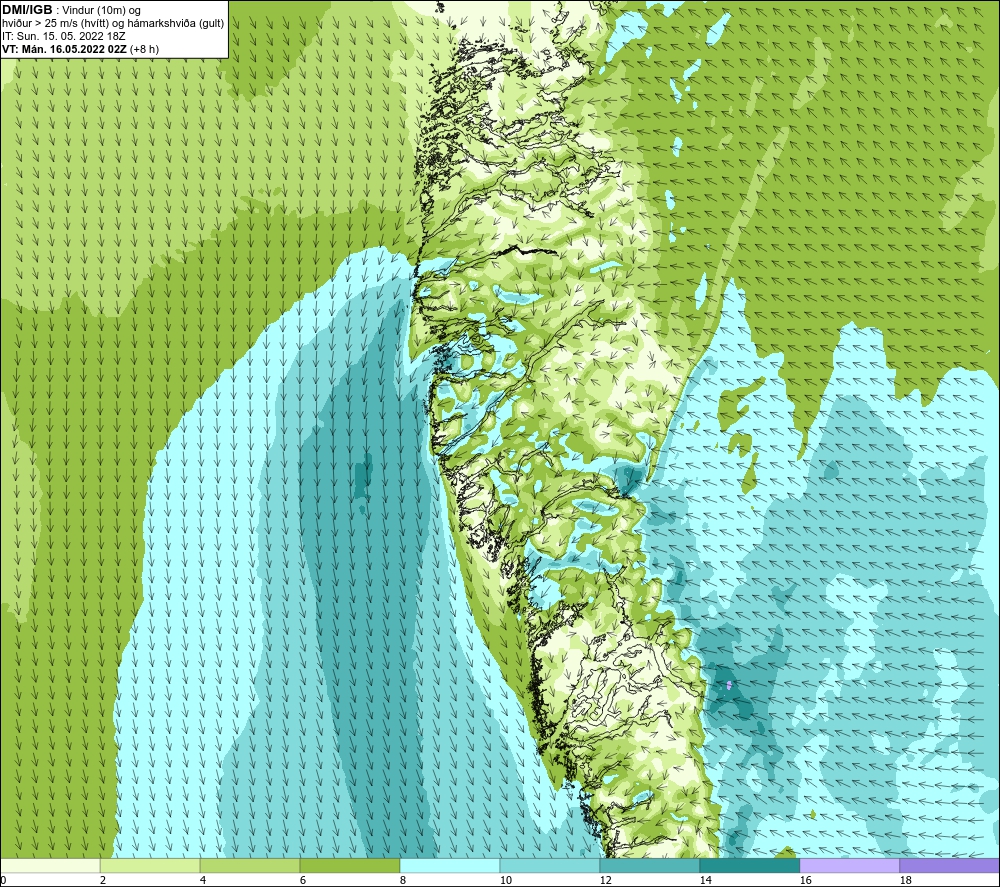Click the 18+ m/s purple legend swatch

pos(950,865)
